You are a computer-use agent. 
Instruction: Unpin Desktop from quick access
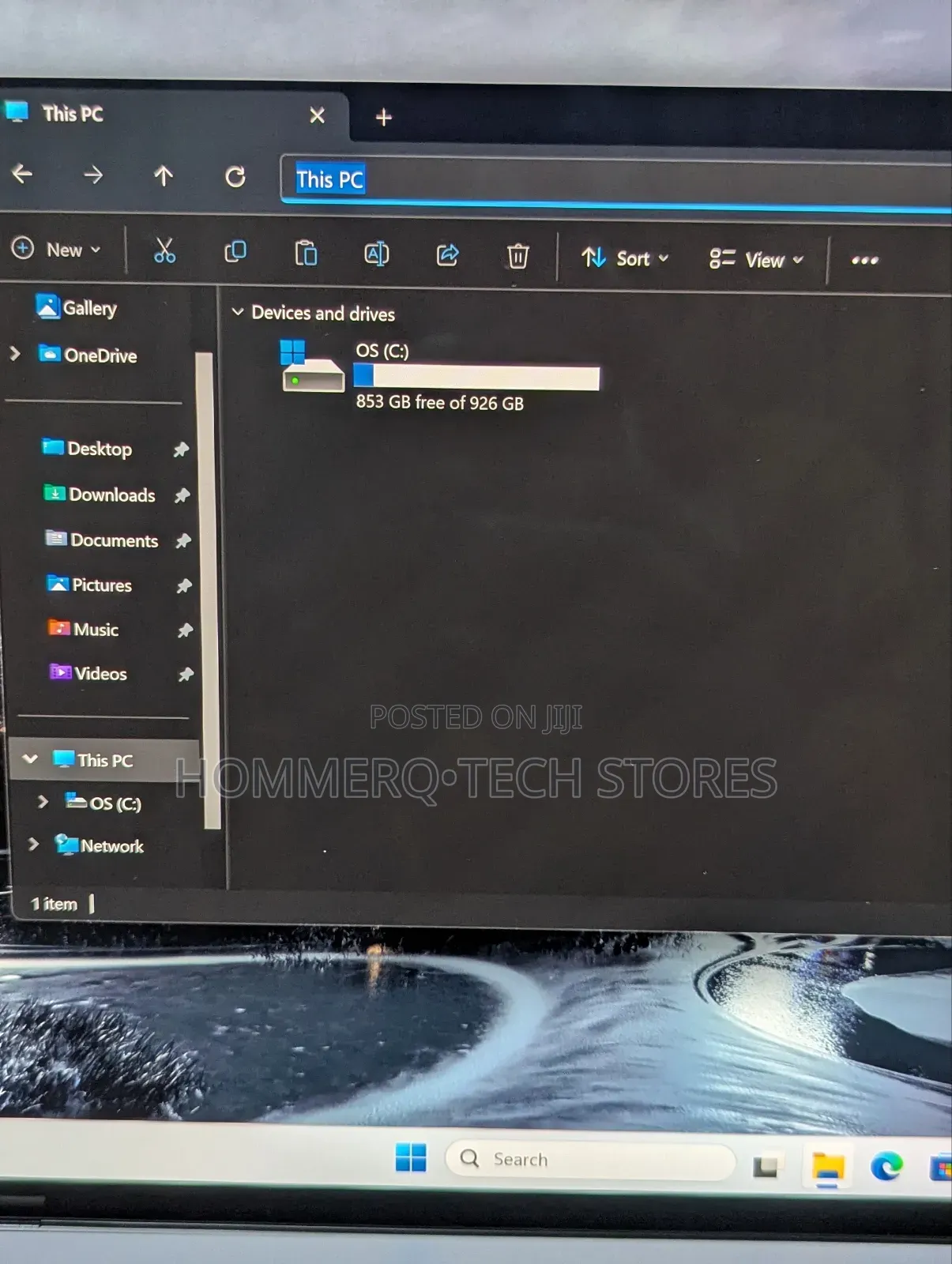click(x=181, y=450)
